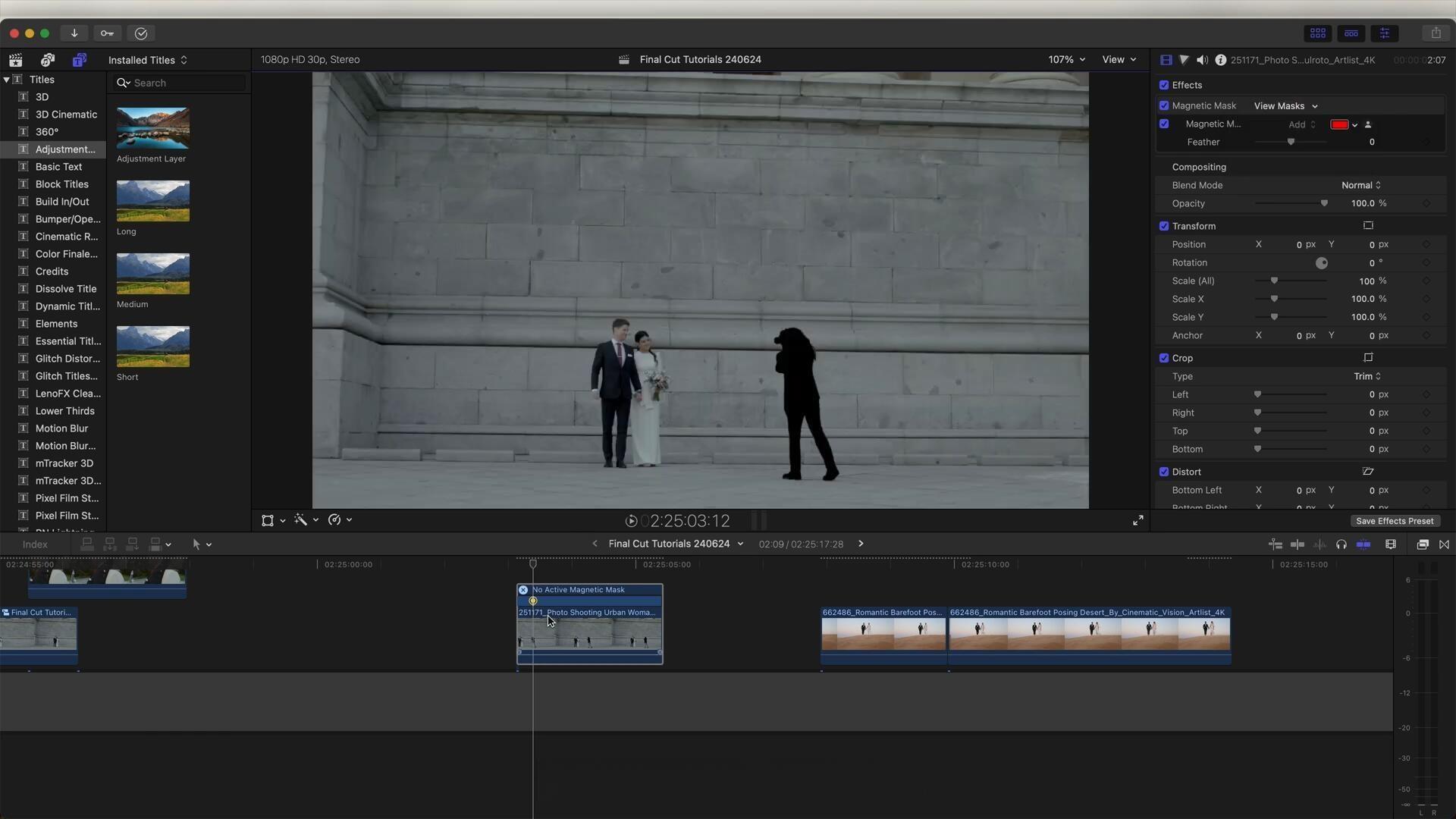
Task: Open timeline clip appearance settings
Action: click(x=1391, y=544)
